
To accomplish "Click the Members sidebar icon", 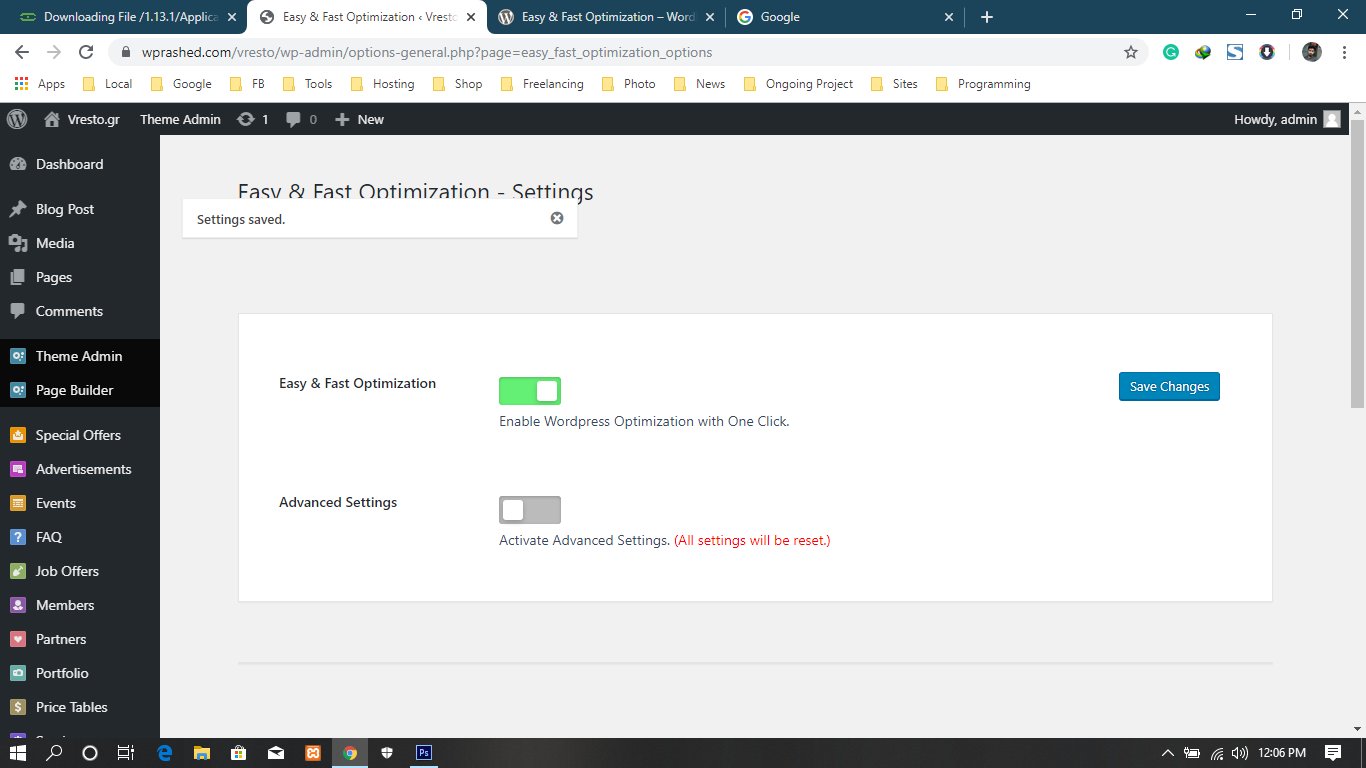I will (x=18, y=605).
